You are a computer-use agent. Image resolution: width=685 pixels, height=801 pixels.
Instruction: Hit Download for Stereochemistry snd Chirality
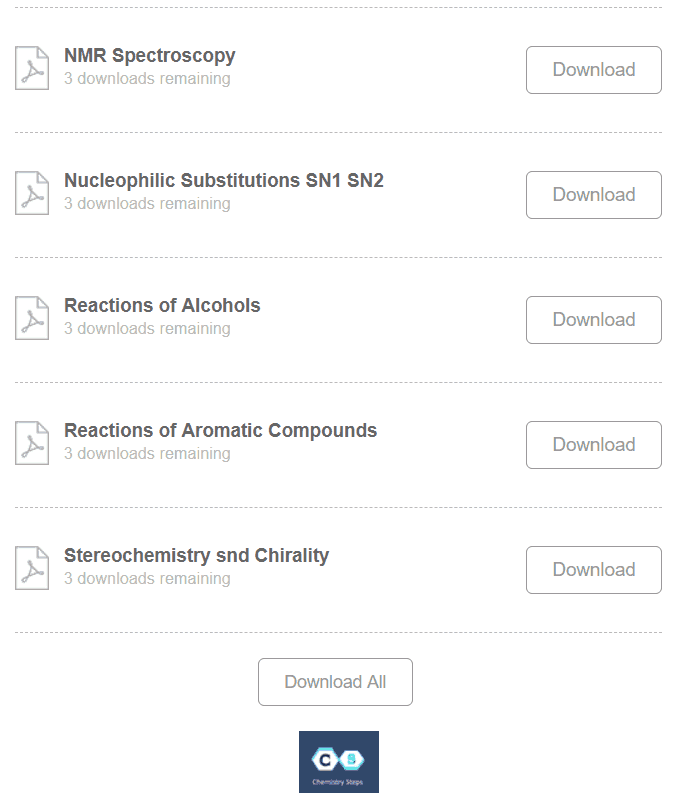point(593,570)
